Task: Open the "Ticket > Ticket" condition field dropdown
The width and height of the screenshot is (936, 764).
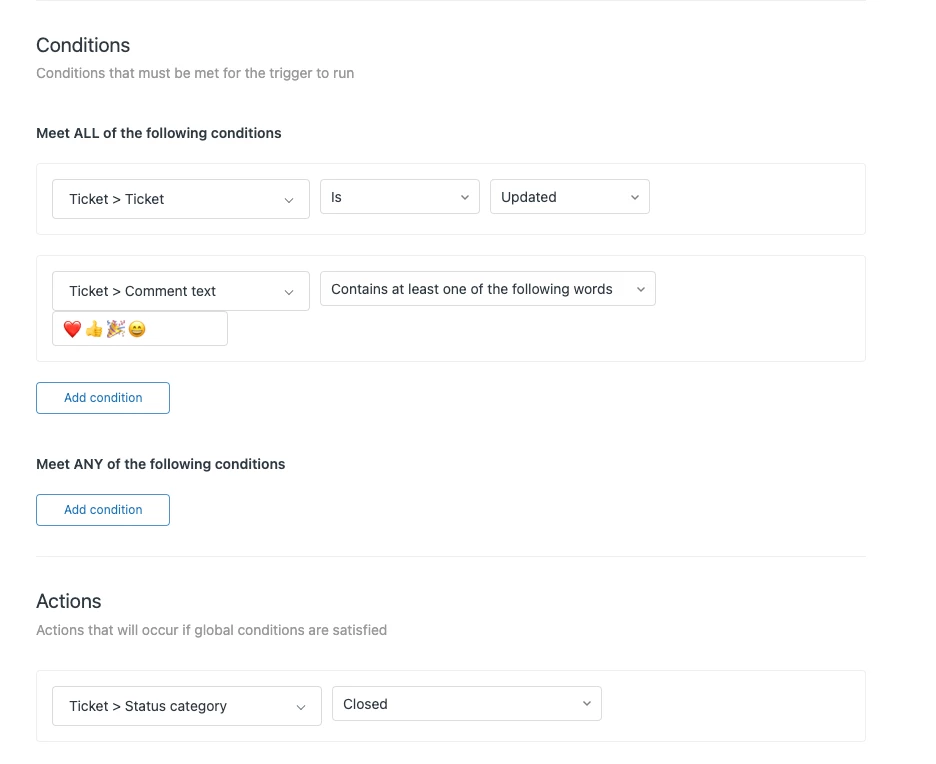Action: pyautogui.click(x=180, y=199)
